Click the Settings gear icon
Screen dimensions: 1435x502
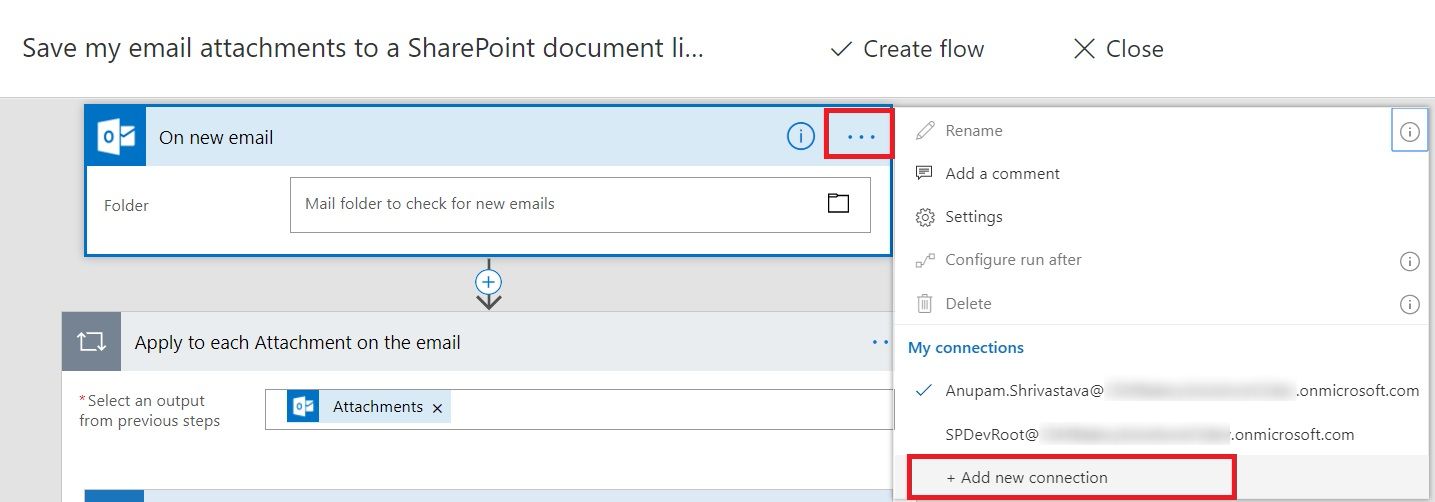(925, 217)
